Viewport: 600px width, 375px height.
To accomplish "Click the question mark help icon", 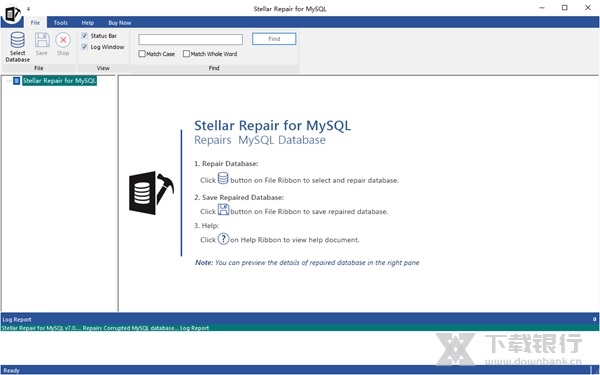I will [223, 239].
